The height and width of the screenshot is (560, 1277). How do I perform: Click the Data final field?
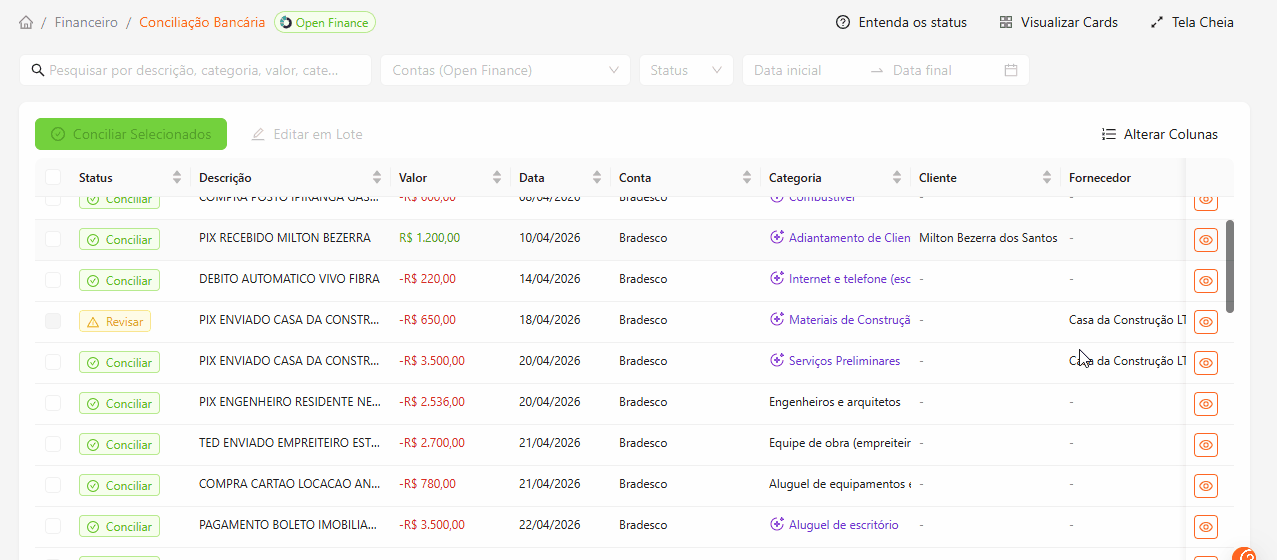(940, 70)
